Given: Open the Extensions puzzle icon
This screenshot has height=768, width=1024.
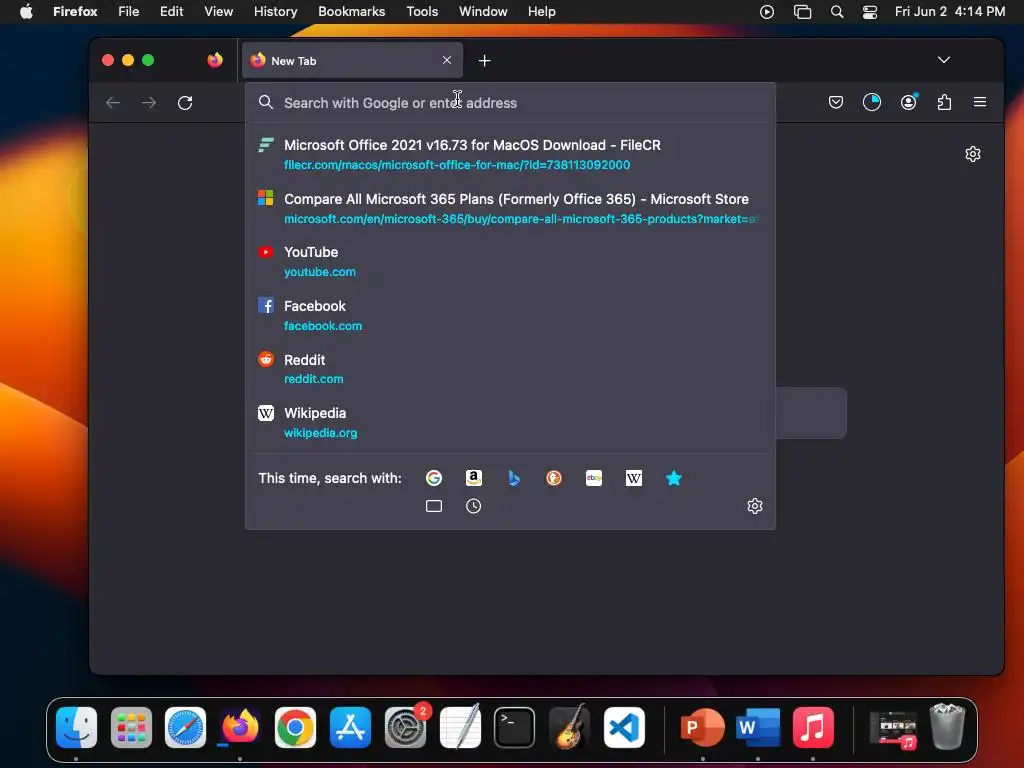Looking at the screenshot, I should 944,102.
